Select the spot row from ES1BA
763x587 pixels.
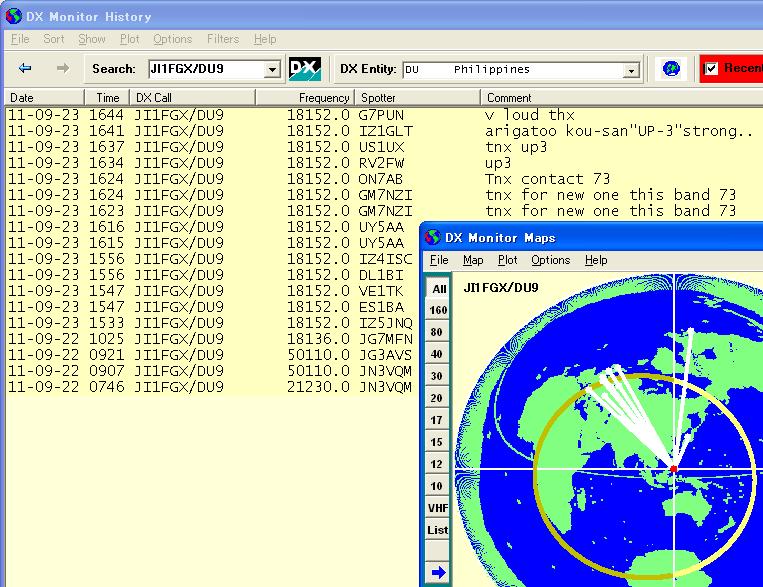pos(212,307)
